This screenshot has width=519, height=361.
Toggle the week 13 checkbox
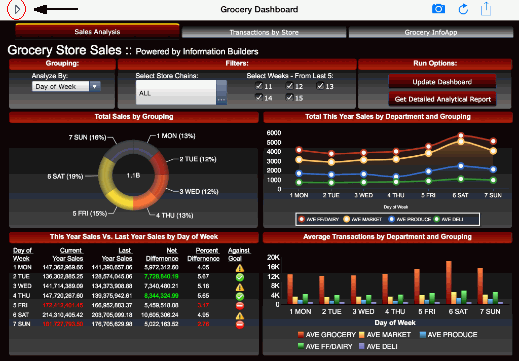point(320,86)
